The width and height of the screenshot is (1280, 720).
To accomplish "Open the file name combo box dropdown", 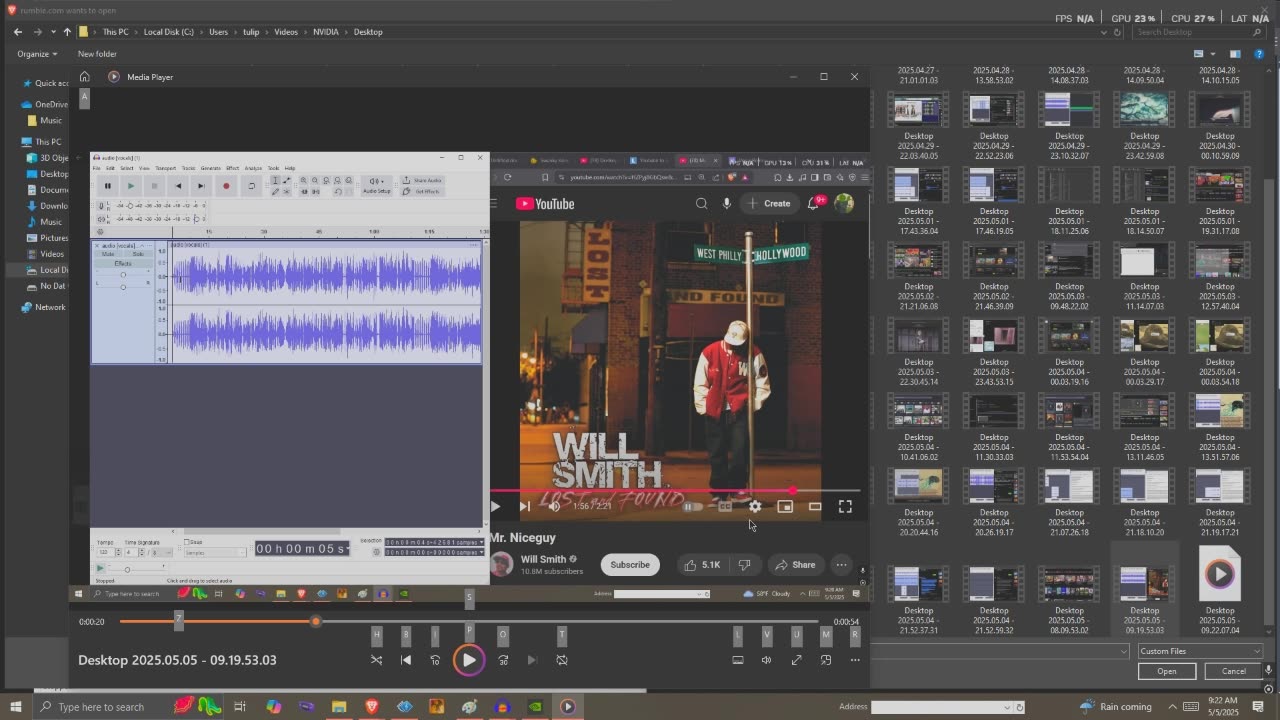I will pyautogui.click(x=1123, y=651).
